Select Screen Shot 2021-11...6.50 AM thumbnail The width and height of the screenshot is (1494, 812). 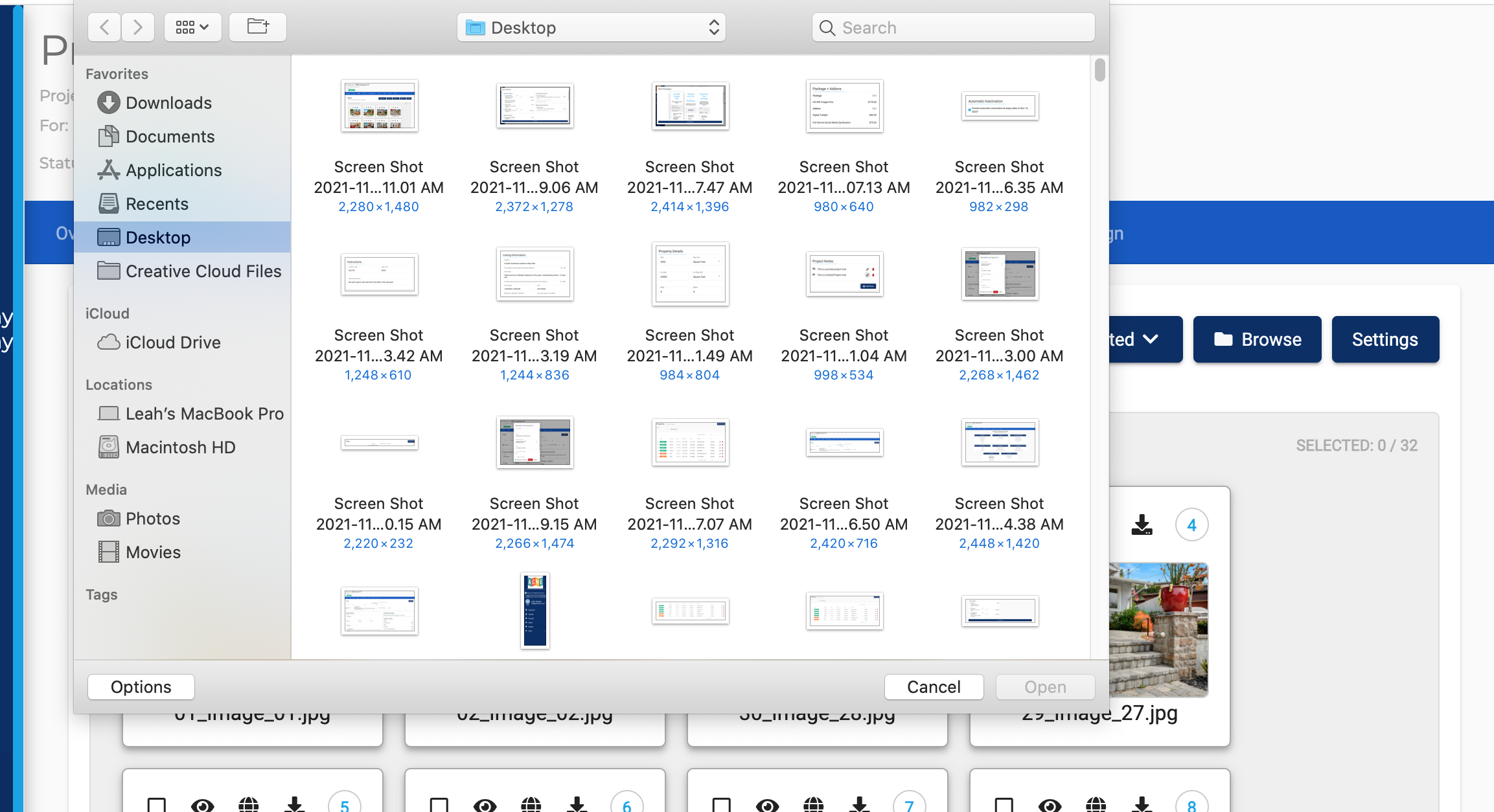(845, 442)
